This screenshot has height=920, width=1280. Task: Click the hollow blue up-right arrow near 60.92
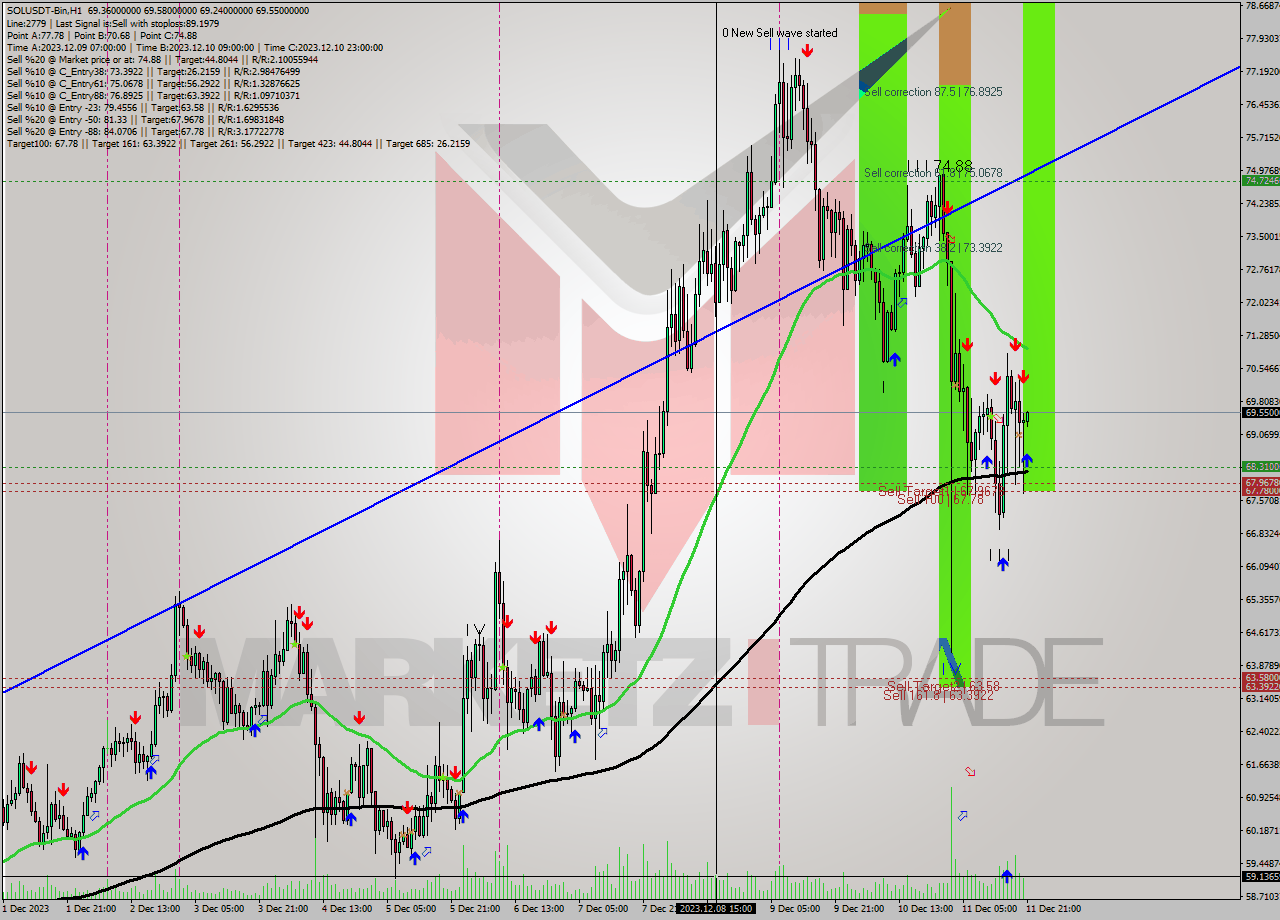[962, 816]
